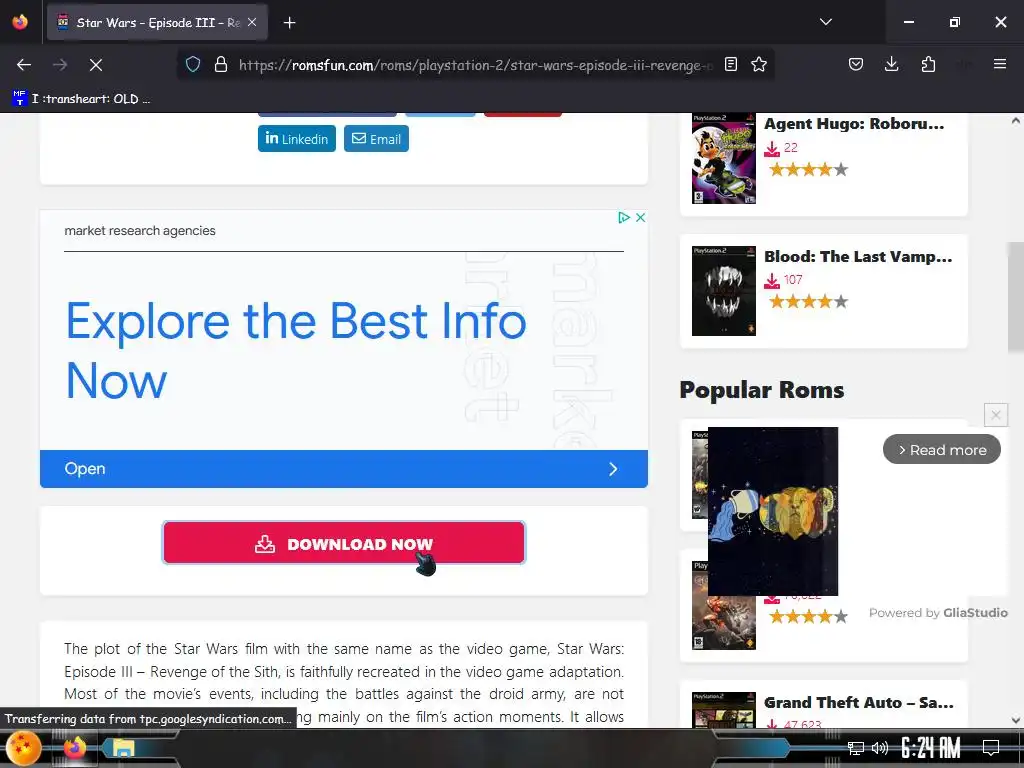Image resolution: width=1024 pixels, height=768 pixels.
Task: Share the page via Email button
Action: coord(376,138)
